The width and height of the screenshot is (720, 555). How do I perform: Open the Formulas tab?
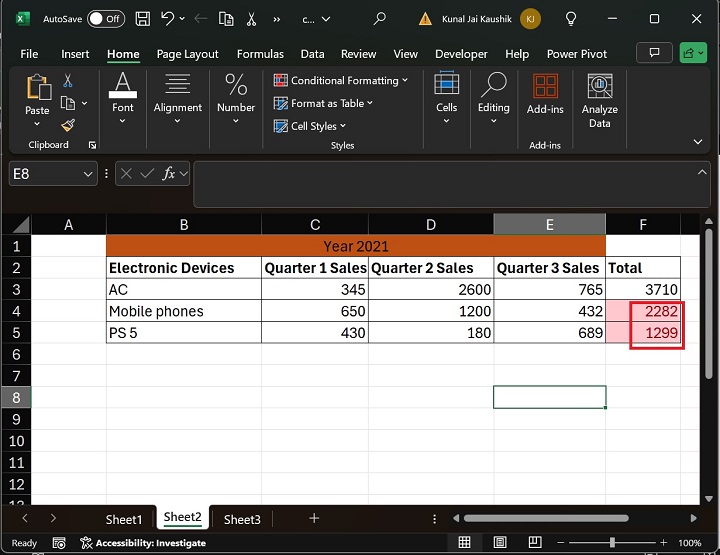coord(260,54)
